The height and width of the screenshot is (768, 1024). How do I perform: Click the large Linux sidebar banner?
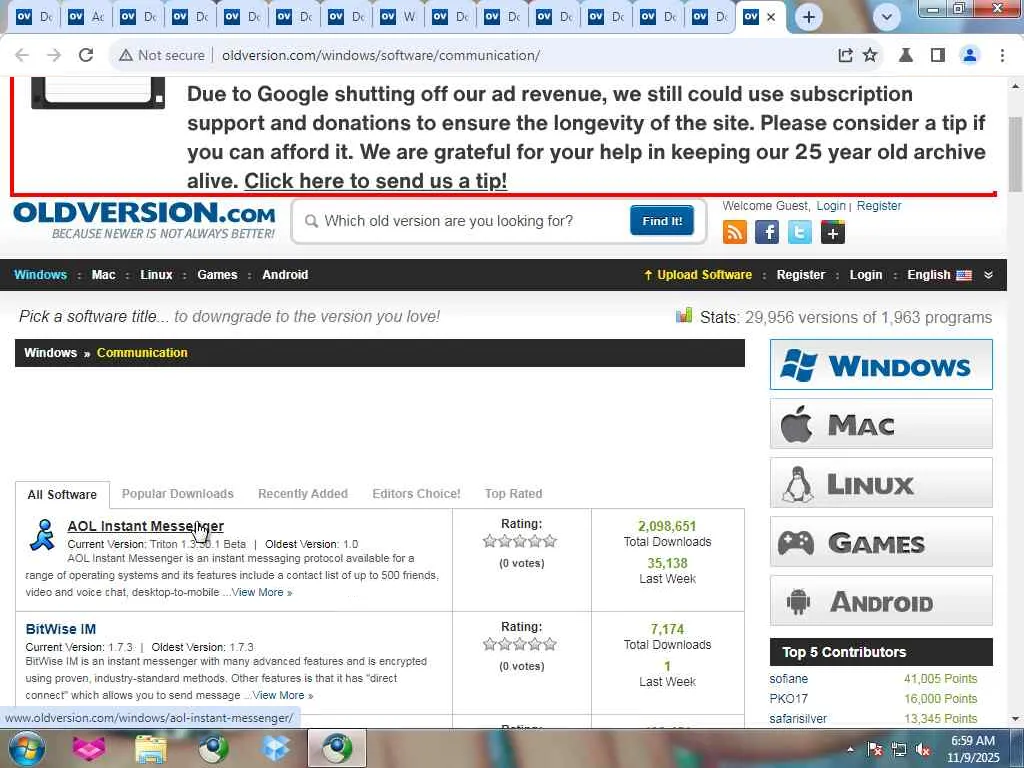pos(881,483)
